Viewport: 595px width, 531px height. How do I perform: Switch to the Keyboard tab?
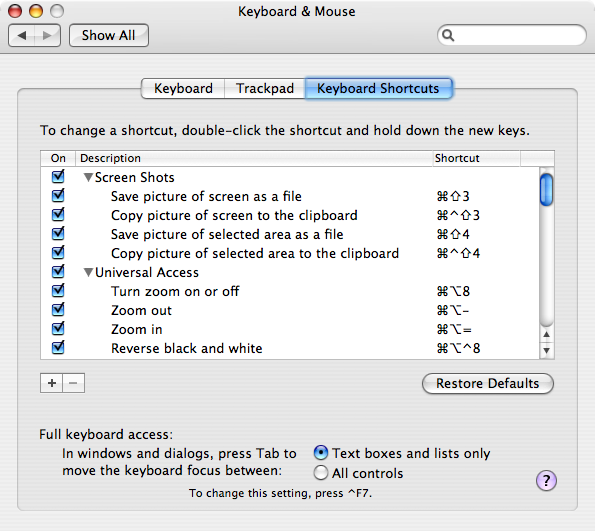point(183,88)
